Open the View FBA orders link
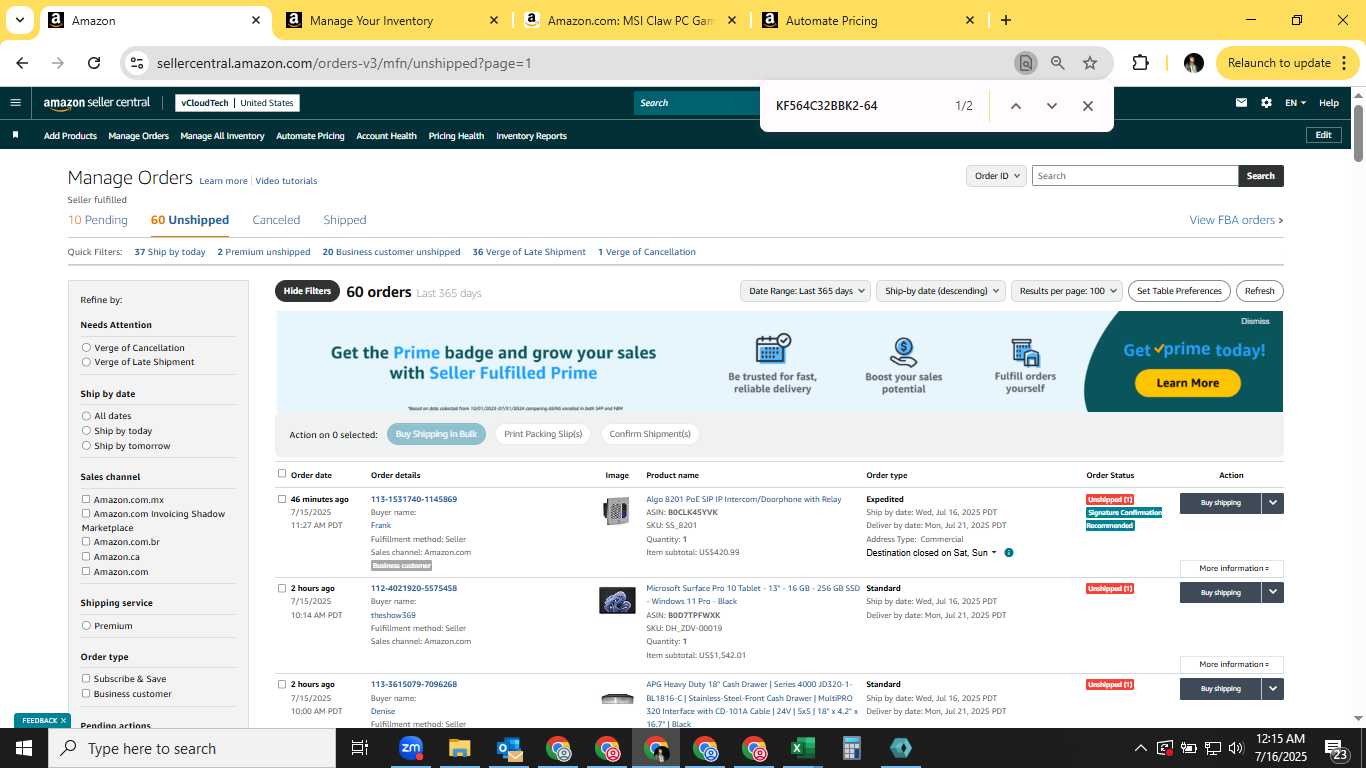The height and width of the screenshot is (768, 1366). (x=1236, y=220)
